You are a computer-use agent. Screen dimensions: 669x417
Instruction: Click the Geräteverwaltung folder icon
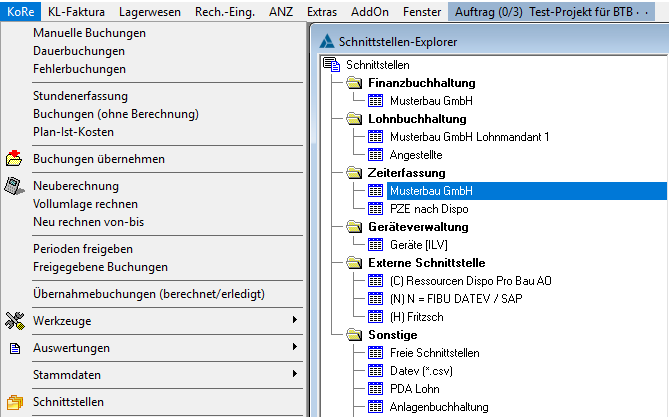tap(353, 227)
